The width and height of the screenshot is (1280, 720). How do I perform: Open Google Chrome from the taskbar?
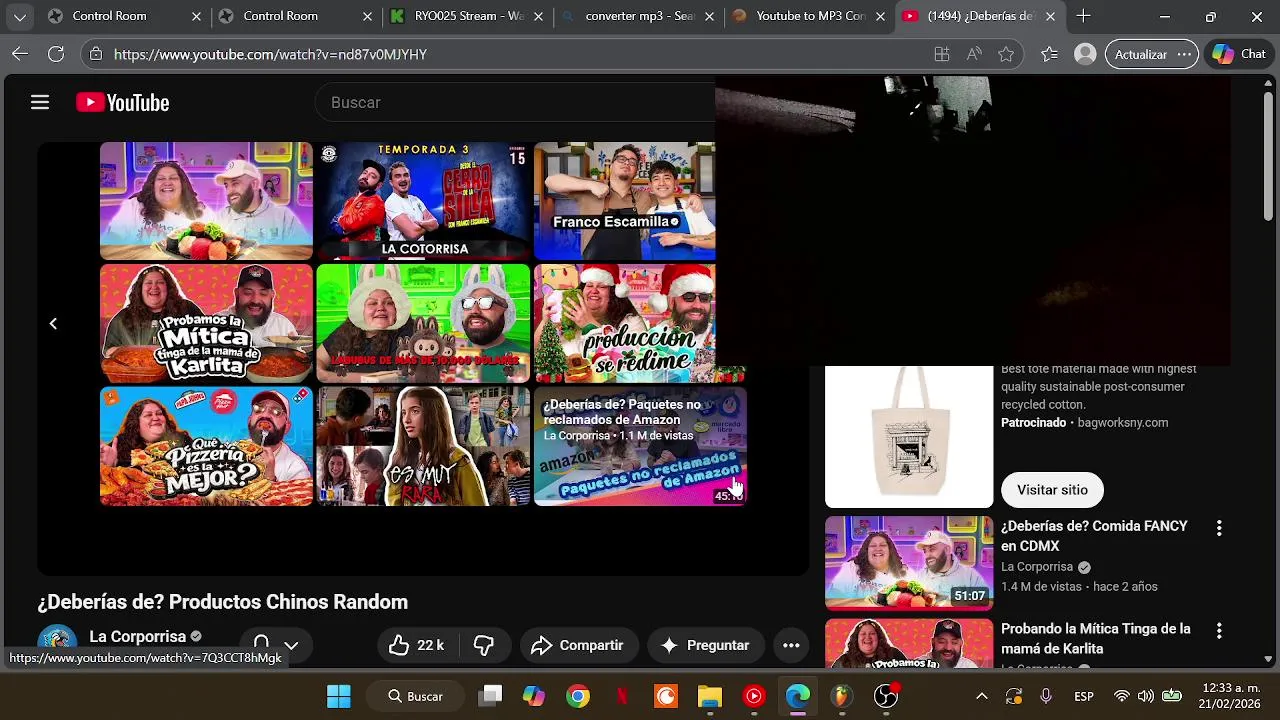[577, 696]
